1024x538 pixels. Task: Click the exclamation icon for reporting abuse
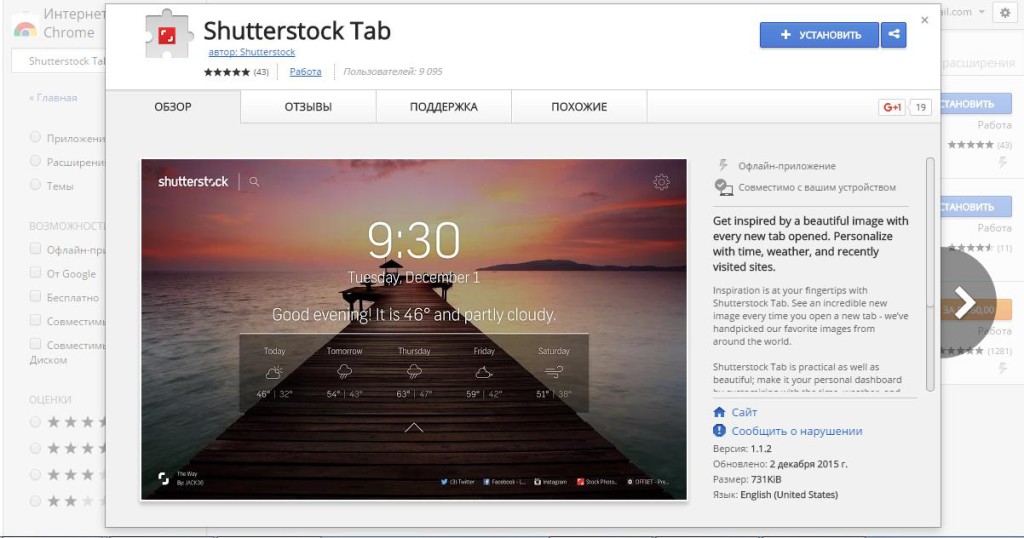tap(719, 431)
